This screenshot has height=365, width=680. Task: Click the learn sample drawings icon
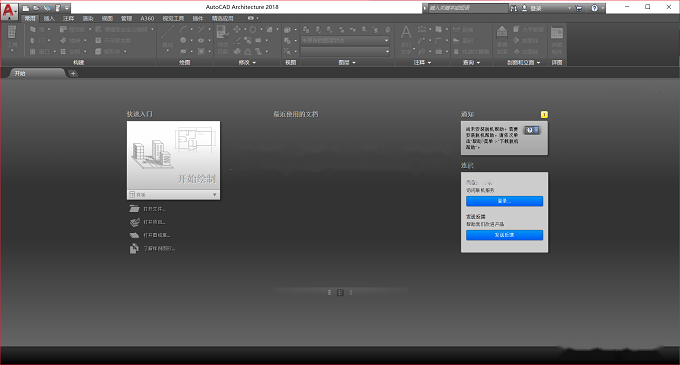(134, 248)
